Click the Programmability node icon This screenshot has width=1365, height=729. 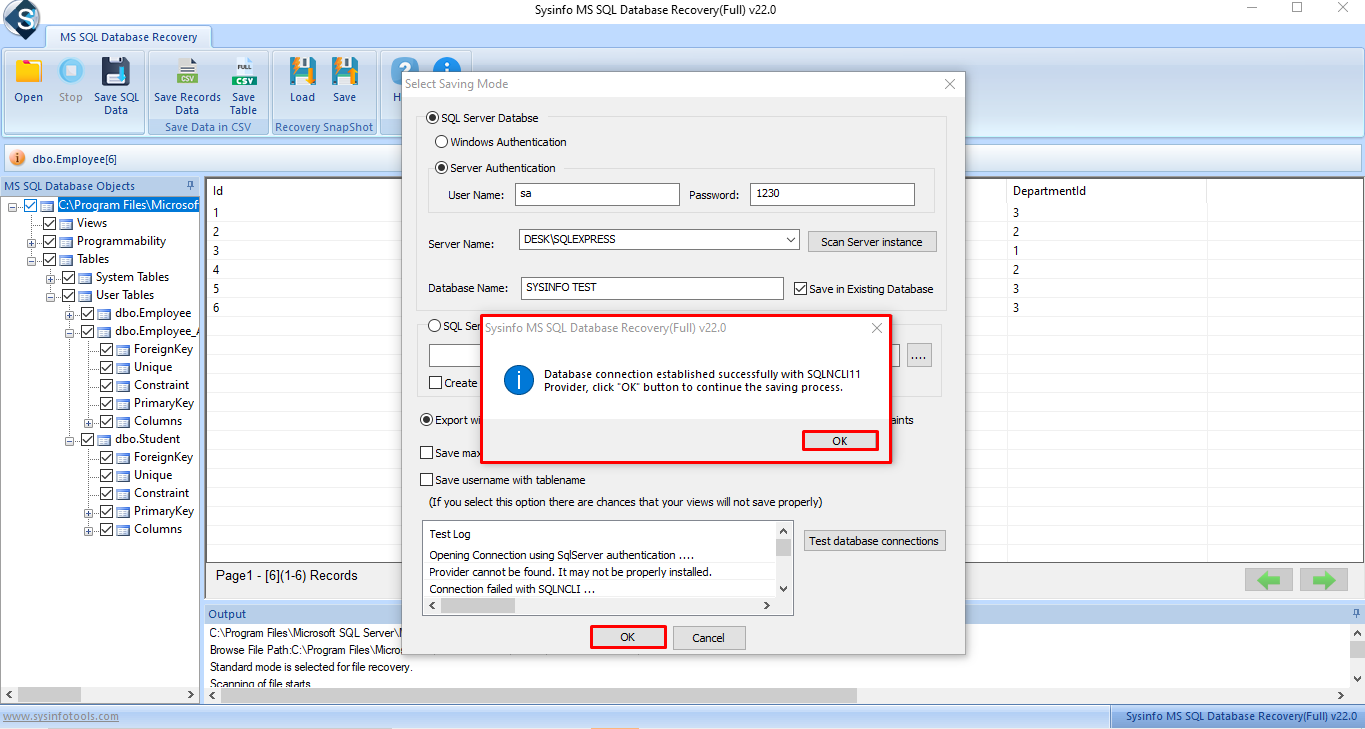(66, 241)
